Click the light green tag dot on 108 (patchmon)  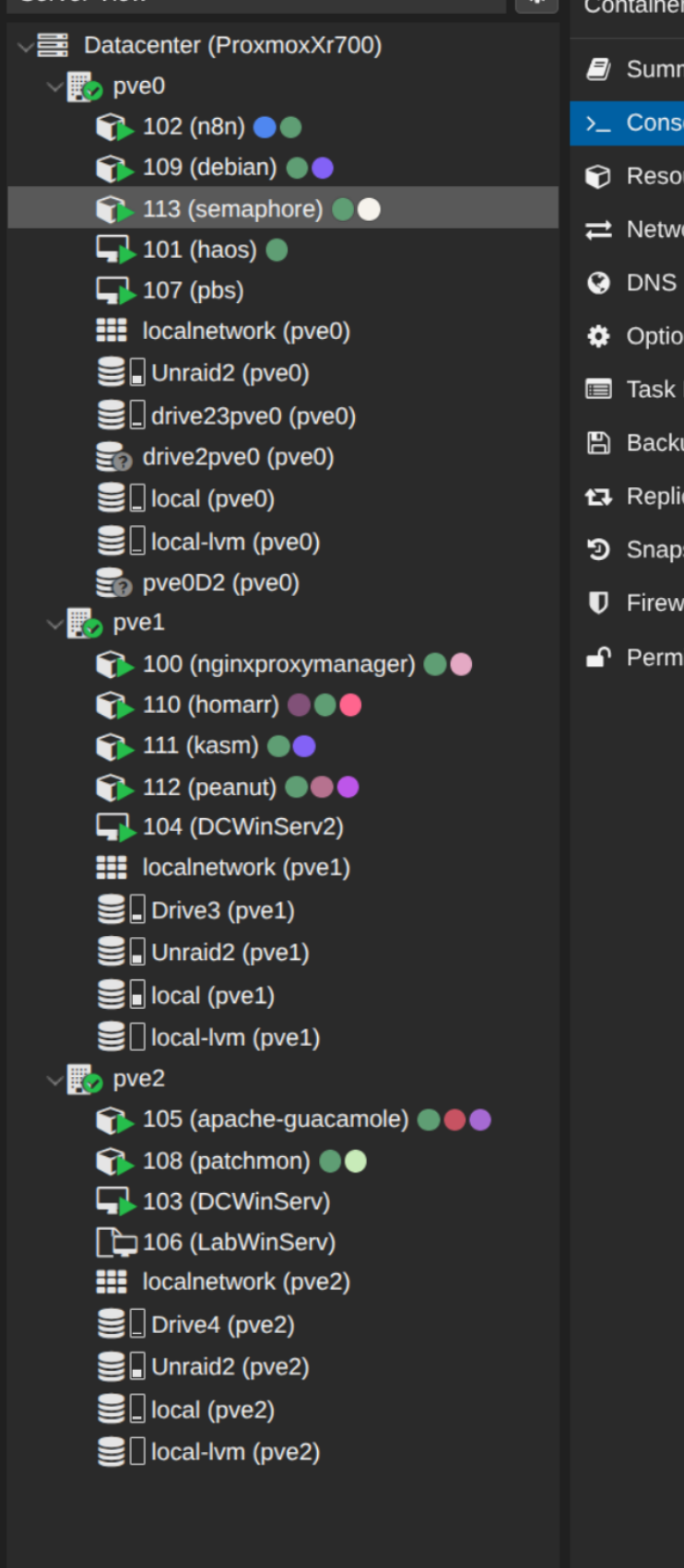point(356,1161)
